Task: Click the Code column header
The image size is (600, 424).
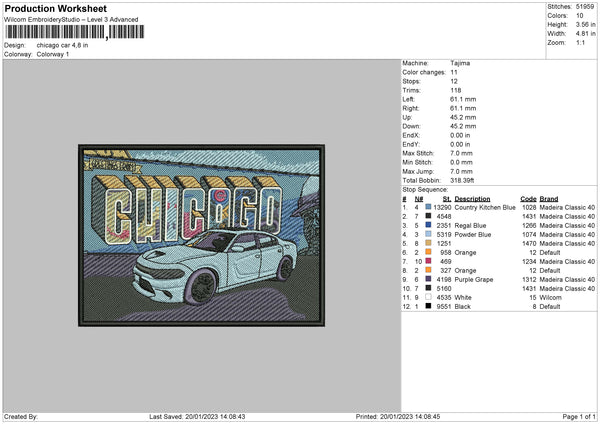Action: click(x=528, y=199)
